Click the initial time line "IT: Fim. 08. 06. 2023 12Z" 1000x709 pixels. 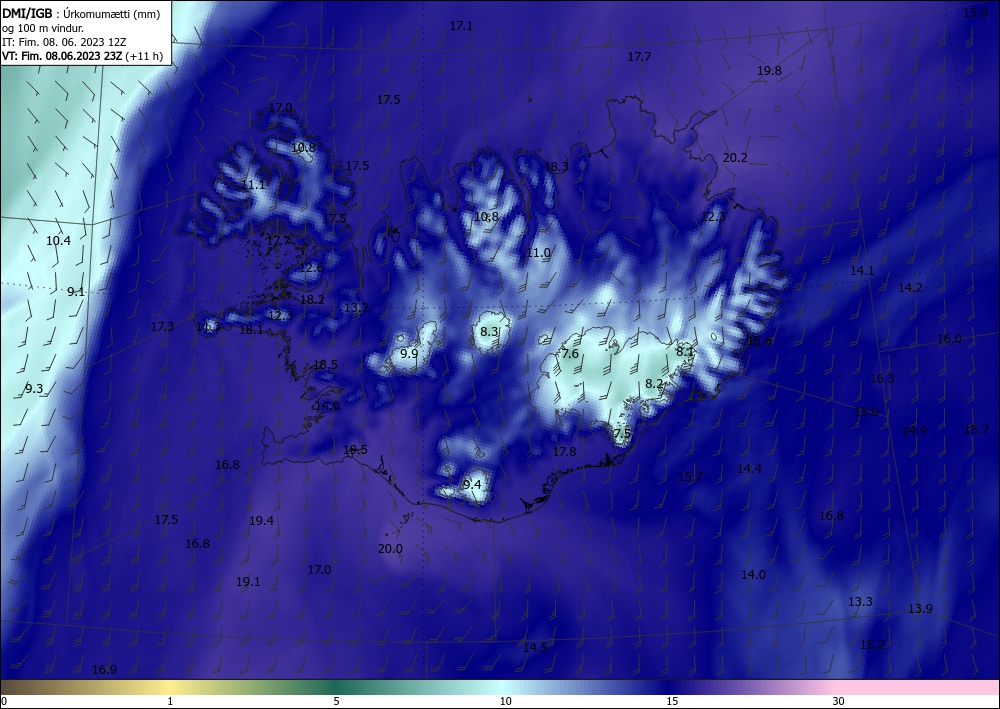coord(64,42)
